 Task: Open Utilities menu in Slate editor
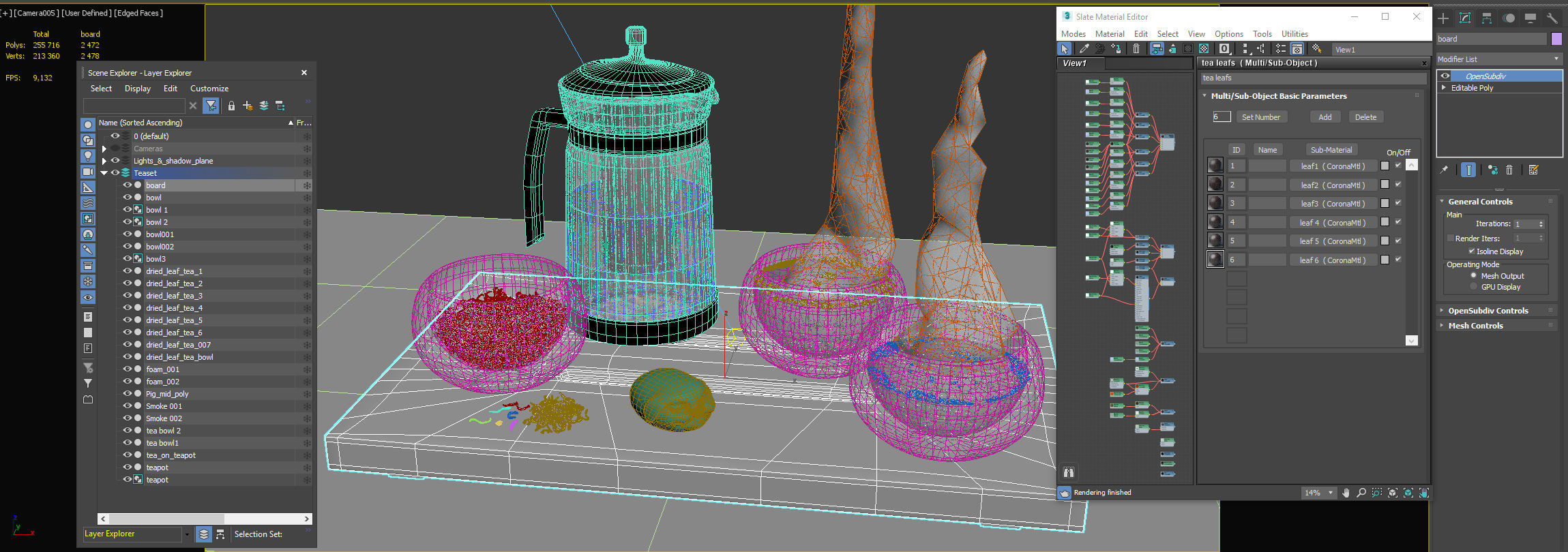point(1295,34)
